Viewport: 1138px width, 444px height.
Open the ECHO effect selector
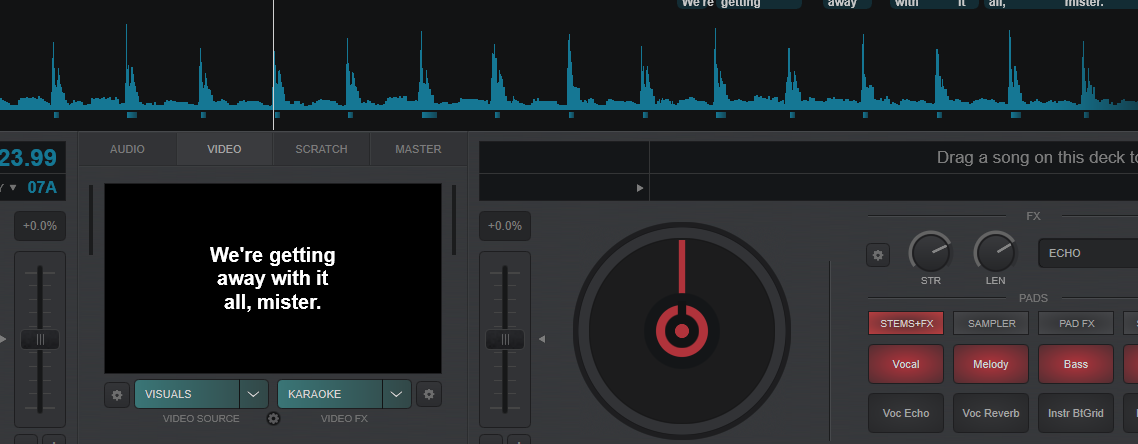coord(1087,254)
